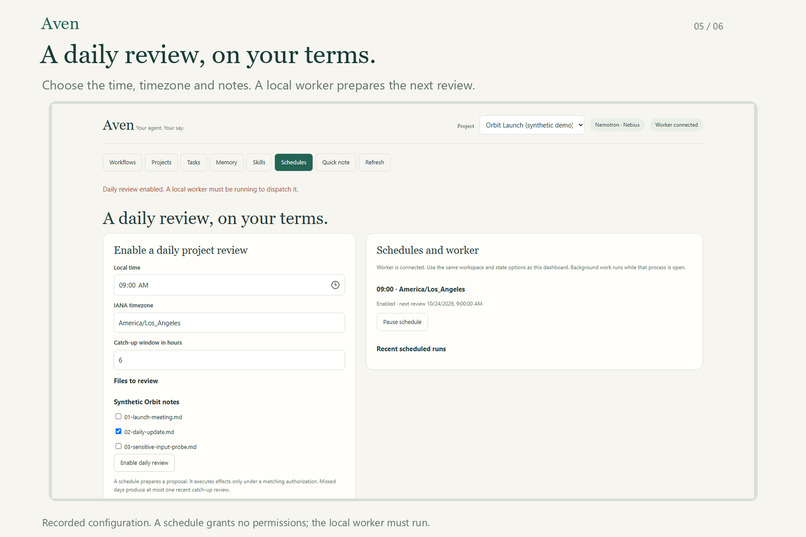Select the Schedules tab
806x537 pixels.
(x=294, y=162)
